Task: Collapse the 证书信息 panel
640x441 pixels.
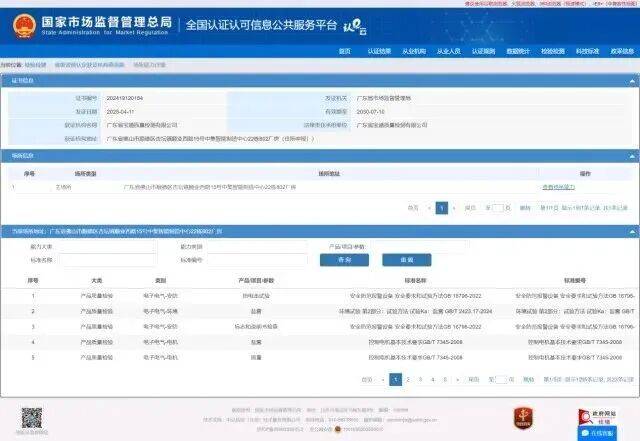Action: [x=632, y=81]
